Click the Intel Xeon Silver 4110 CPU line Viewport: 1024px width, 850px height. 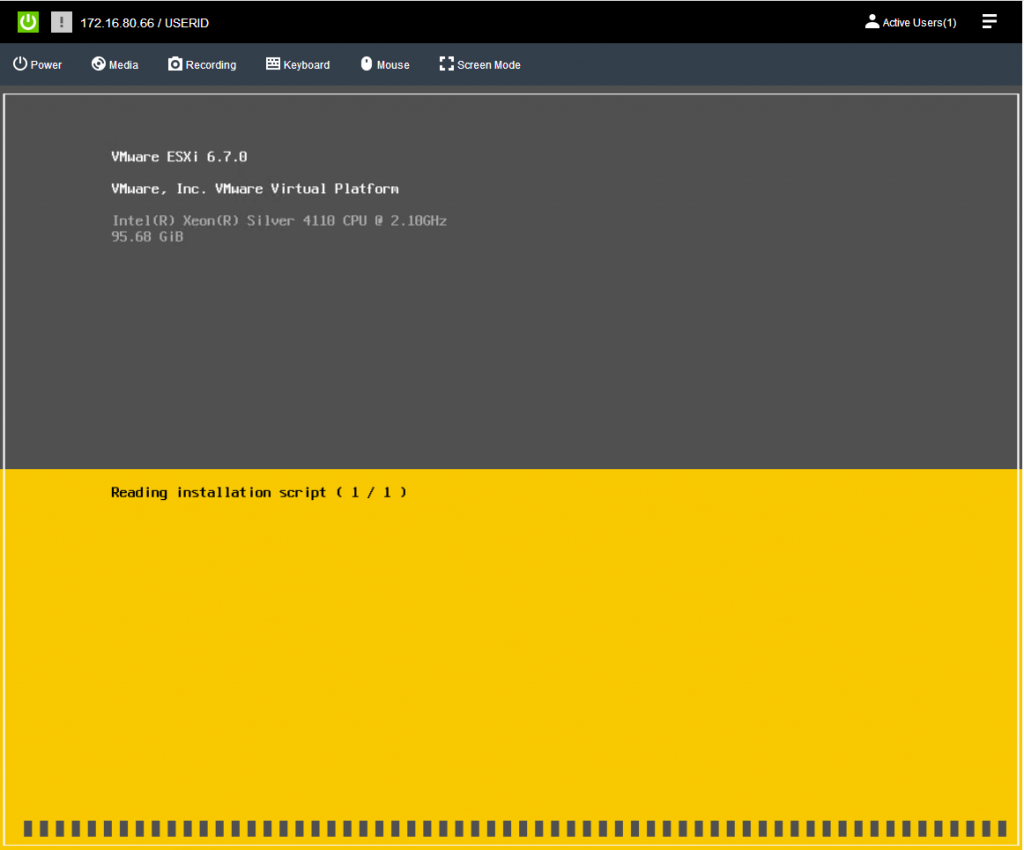pyautogui.click(x=279, y=221)
